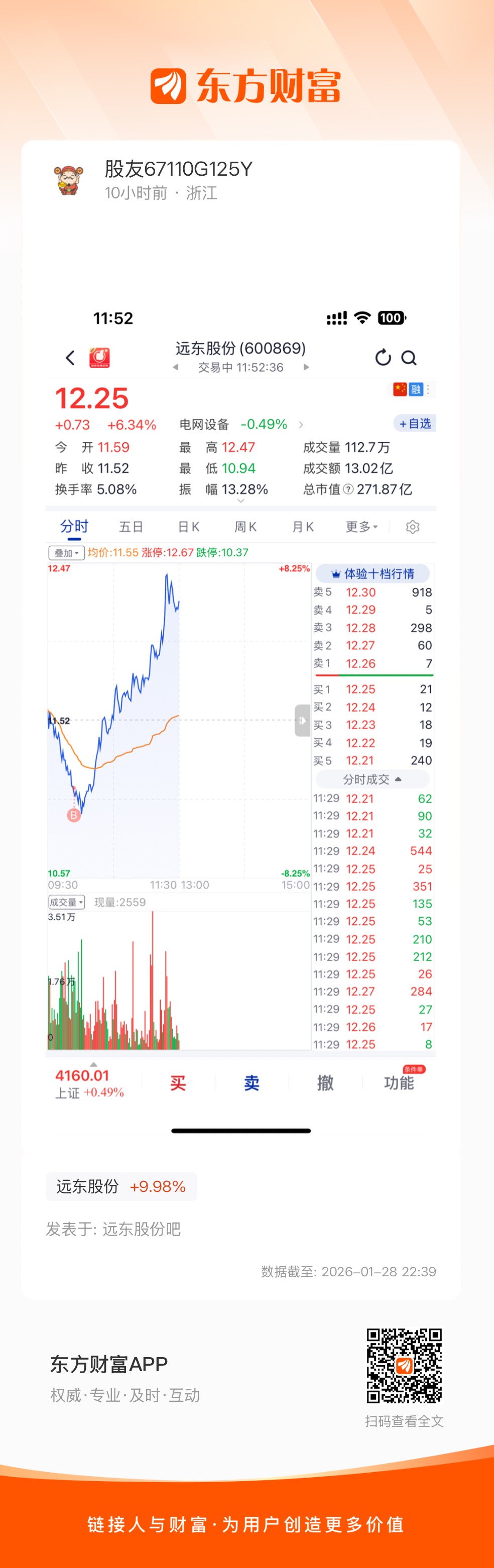494x1568 pixels.
Task: Tap the blue 融 margin badge
Action: [416, 389]
